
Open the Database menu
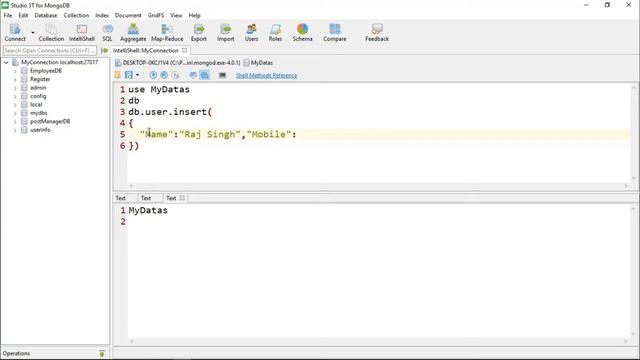pos(46,15)
